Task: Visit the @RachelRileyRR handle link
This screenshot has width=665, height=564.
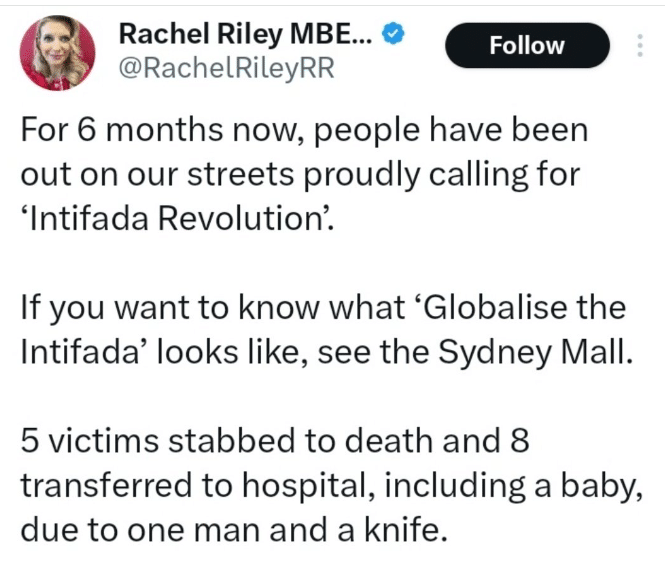Action: point(227,69)
